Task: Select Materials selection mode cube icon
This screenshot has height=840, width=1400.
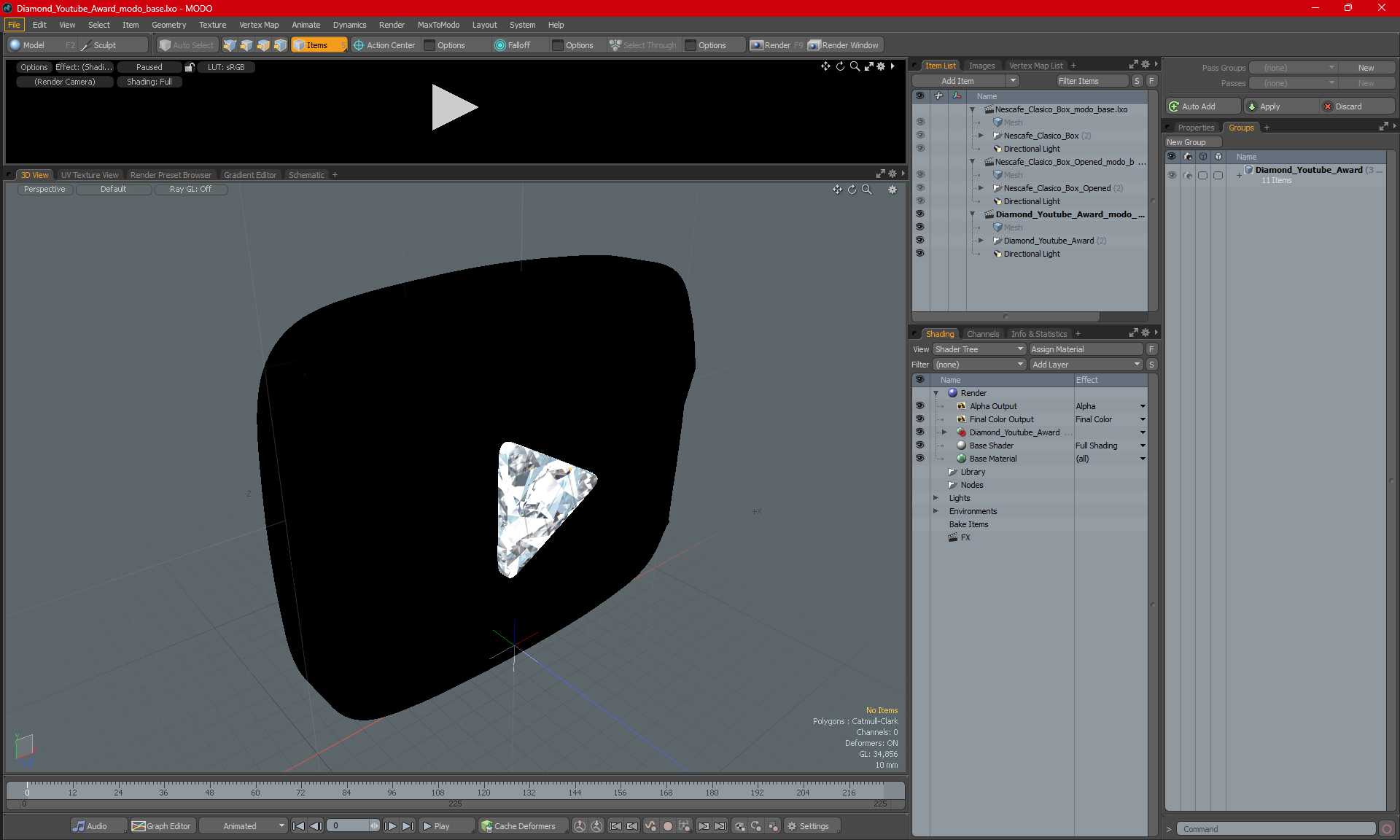Action: (x=280, y=45)
